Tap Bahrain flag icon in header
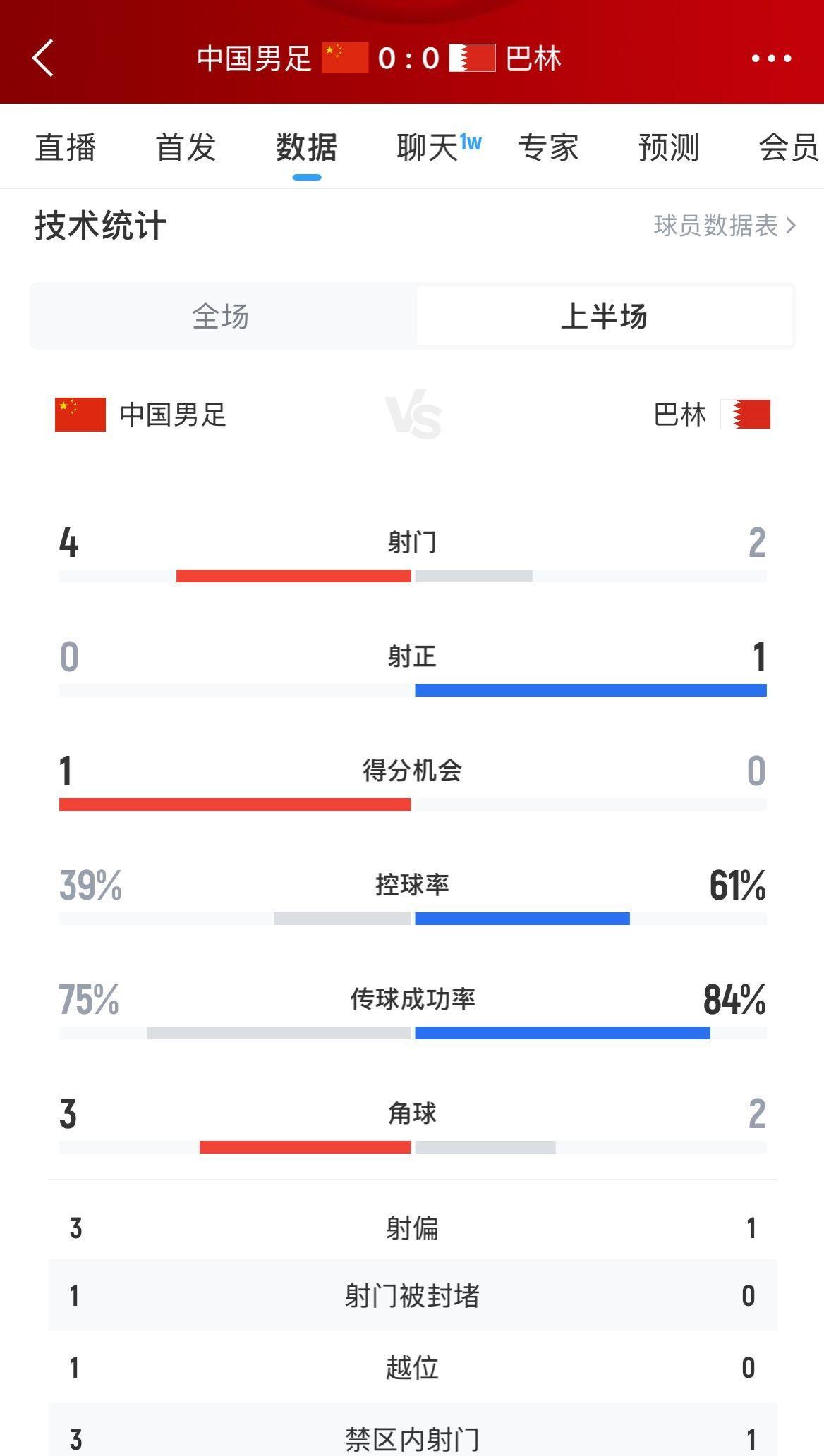 pos(472,58)
